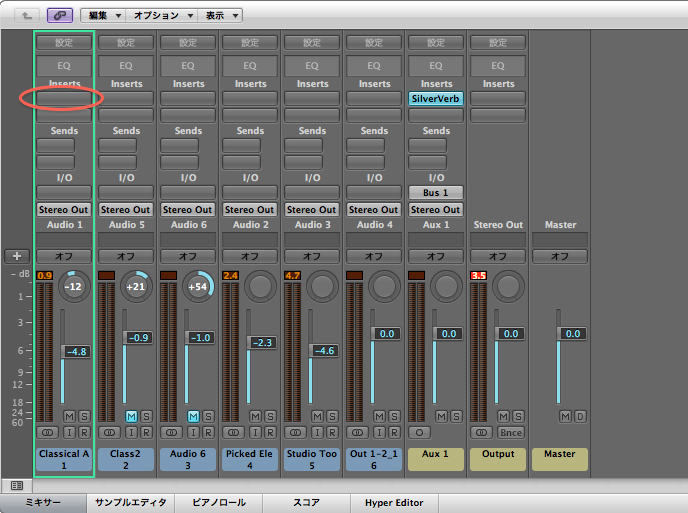Open automation mode オフ menu on Audio 1
The image size is (688, 513).
tap(64, 256)
